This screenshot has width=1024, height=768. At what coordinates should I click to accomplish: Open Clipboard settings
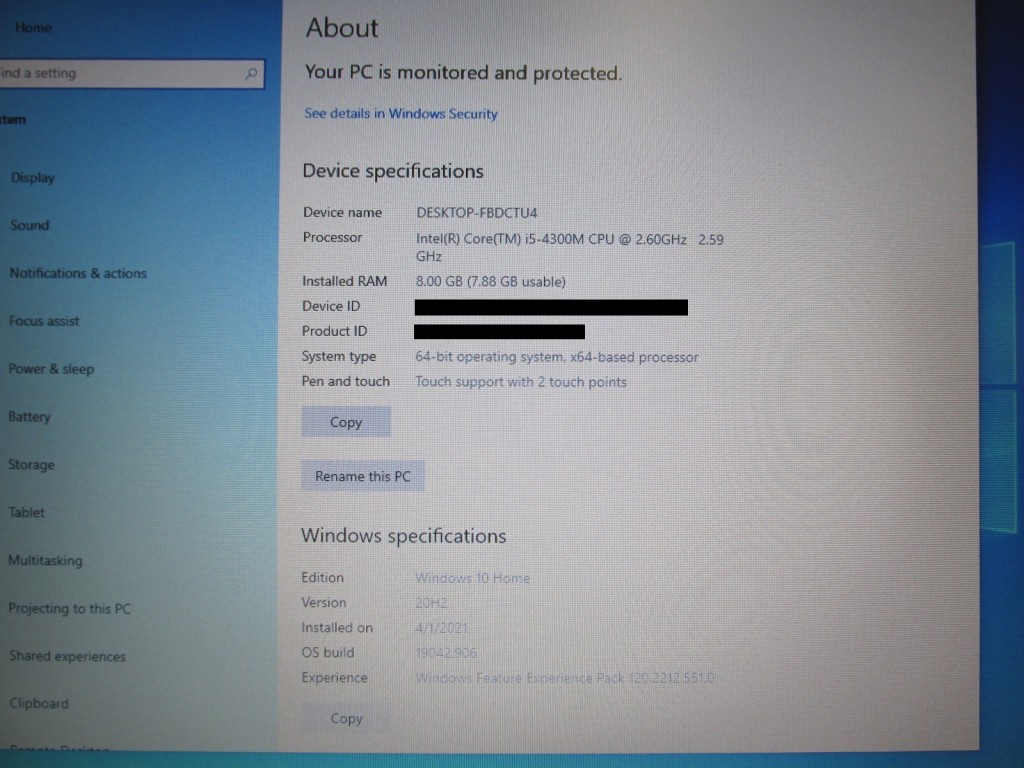(39, 703)
